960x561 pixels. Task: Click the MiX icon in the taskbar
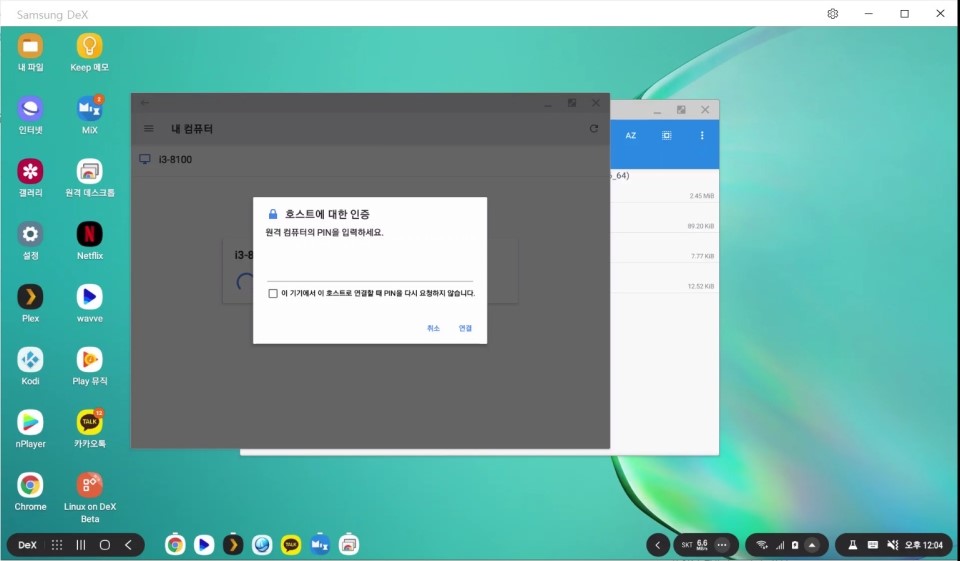(x=320, y=544)
